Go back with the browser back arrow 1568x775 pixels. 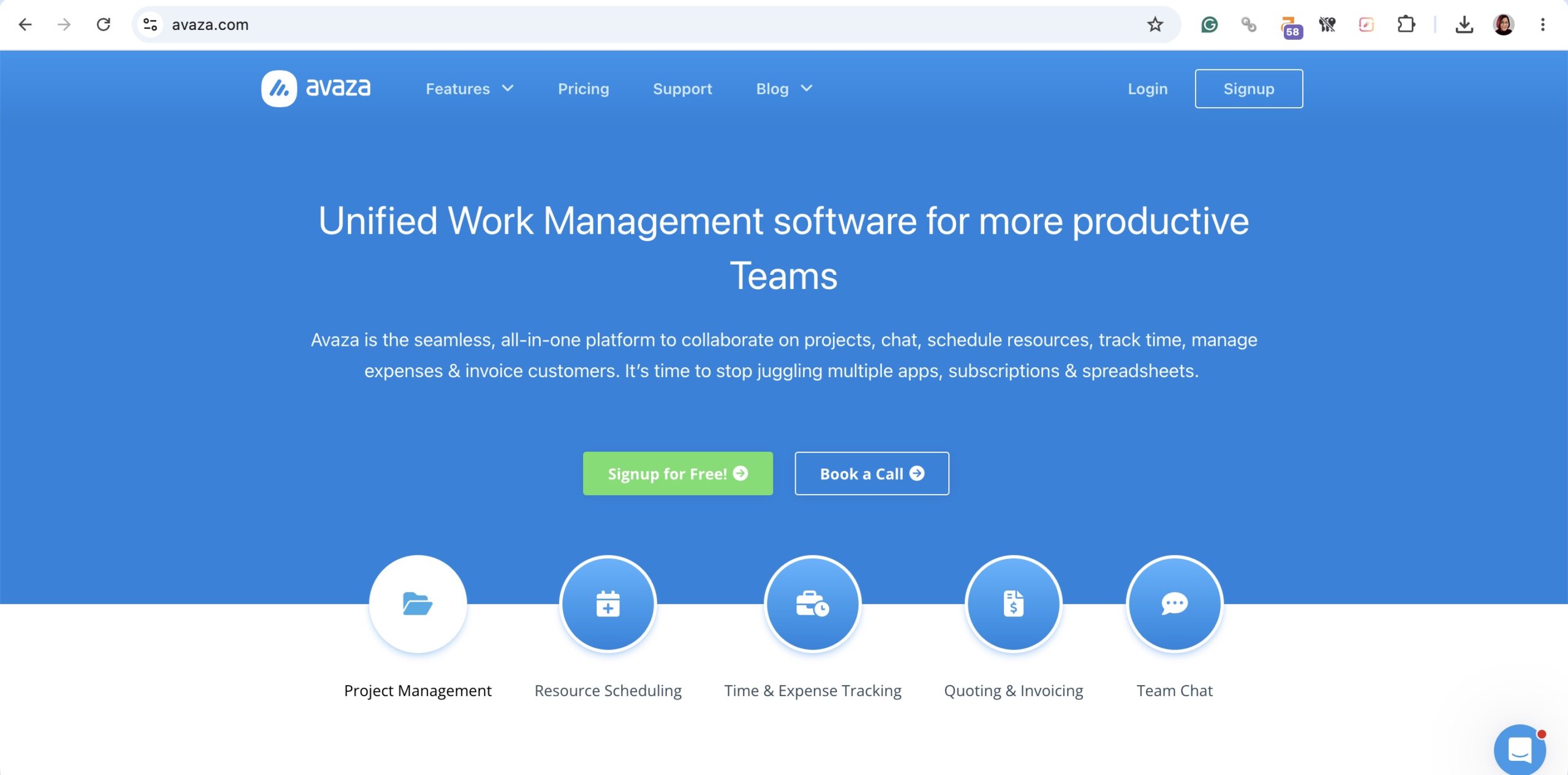[25, 24]
